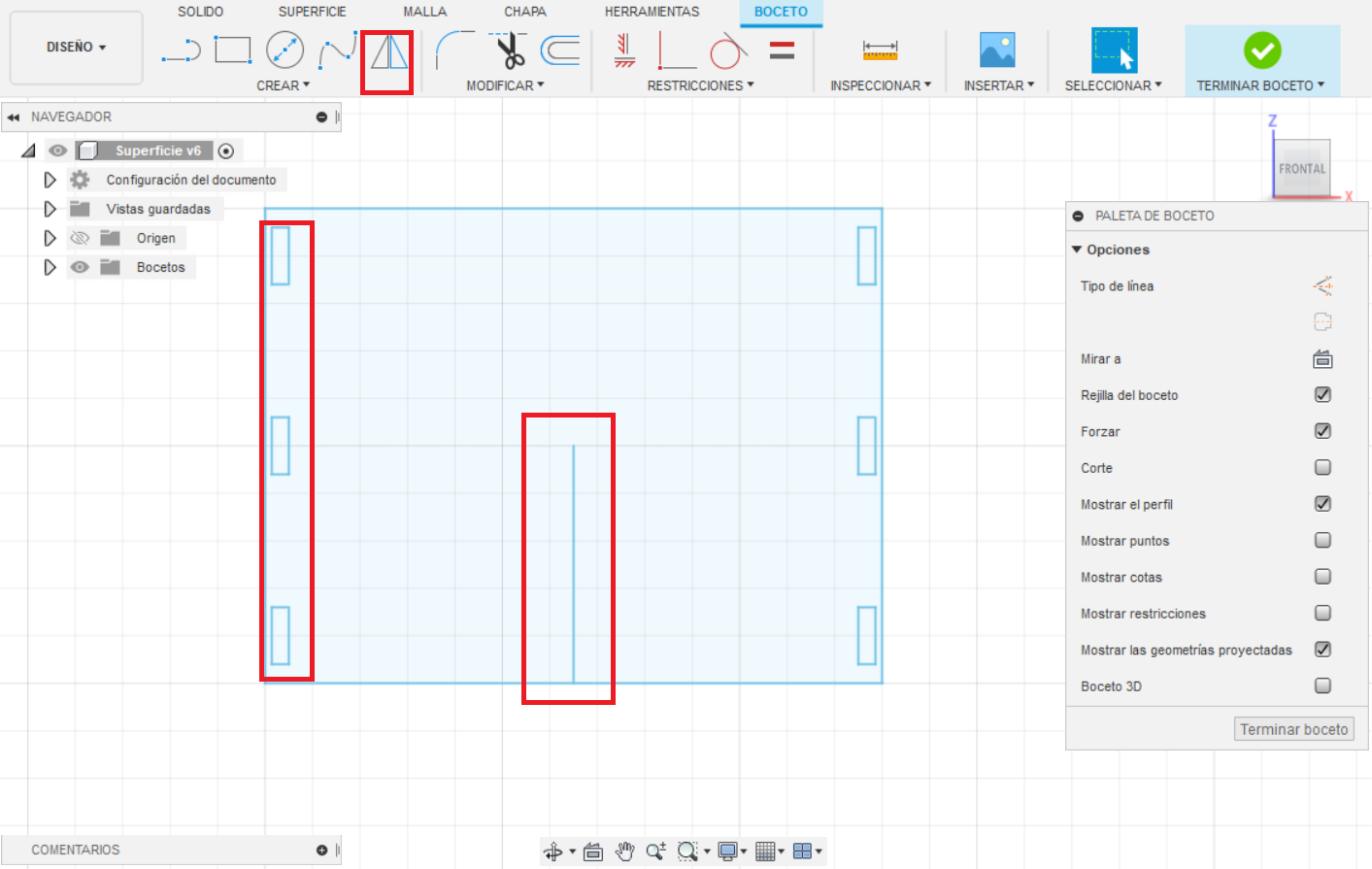The width and height of the screenshot is (1372, 869).
Task: Enable Mostrar cotas checkbox
Action: coord(1322,577)
